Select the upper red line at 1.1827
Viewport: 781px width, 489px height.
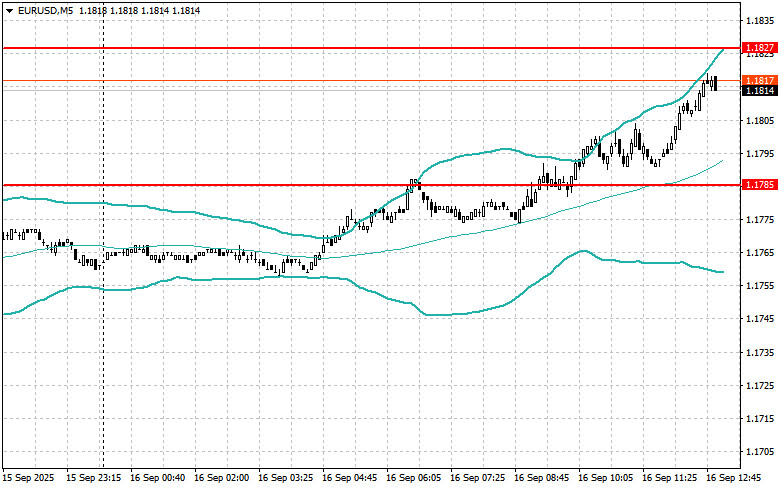click(372, 48)
